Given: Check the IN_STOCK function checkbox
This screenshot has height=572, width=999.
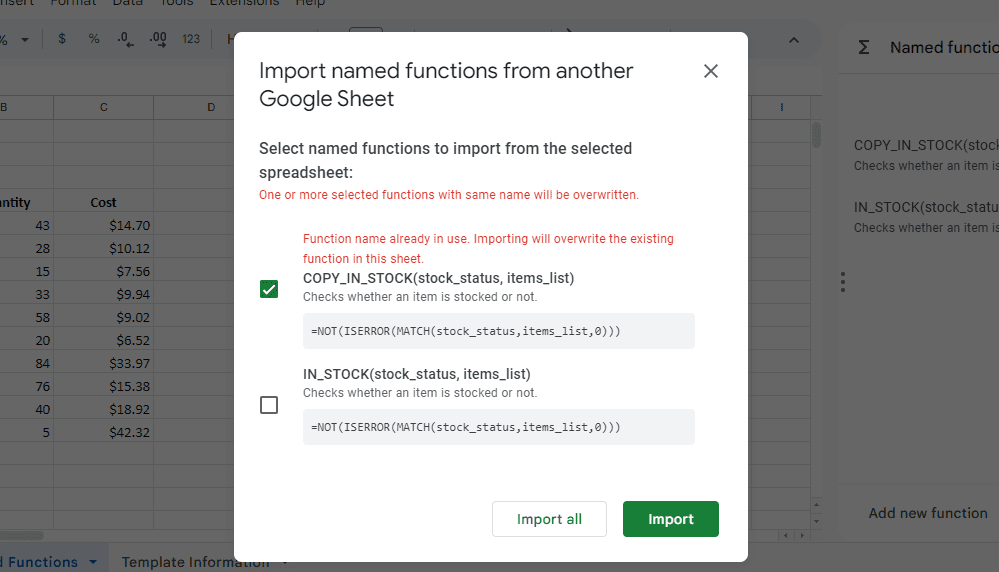Looking at the screenshot, I should tap(269, 405).
